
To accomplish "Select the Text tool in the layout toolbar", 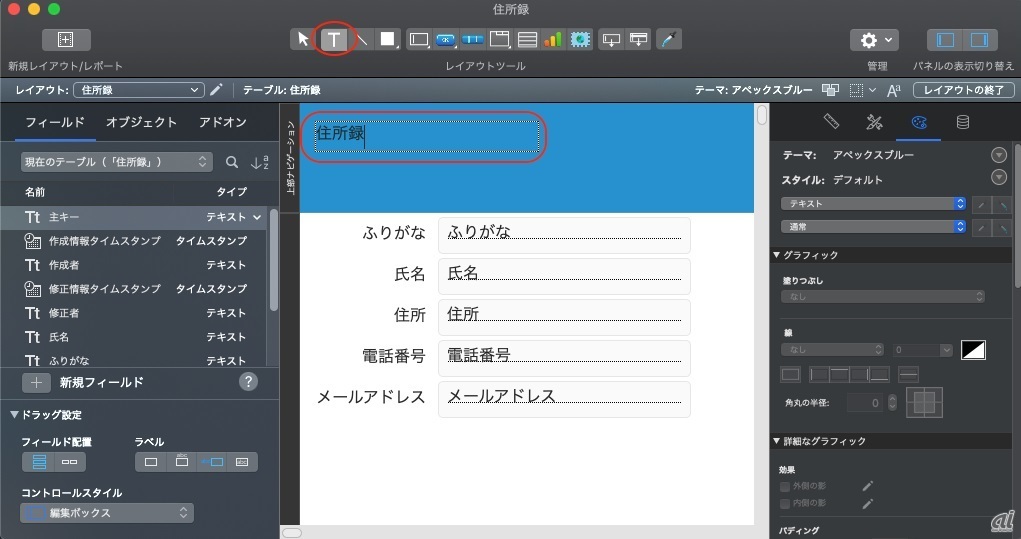I will (x=335, y=40).
